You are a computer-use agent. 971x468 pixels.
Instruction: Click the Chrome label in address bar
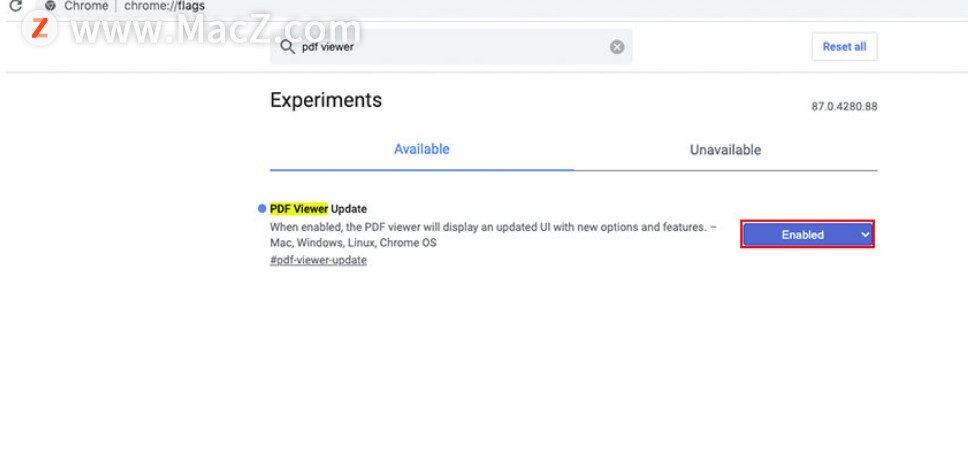coord(86,6)
